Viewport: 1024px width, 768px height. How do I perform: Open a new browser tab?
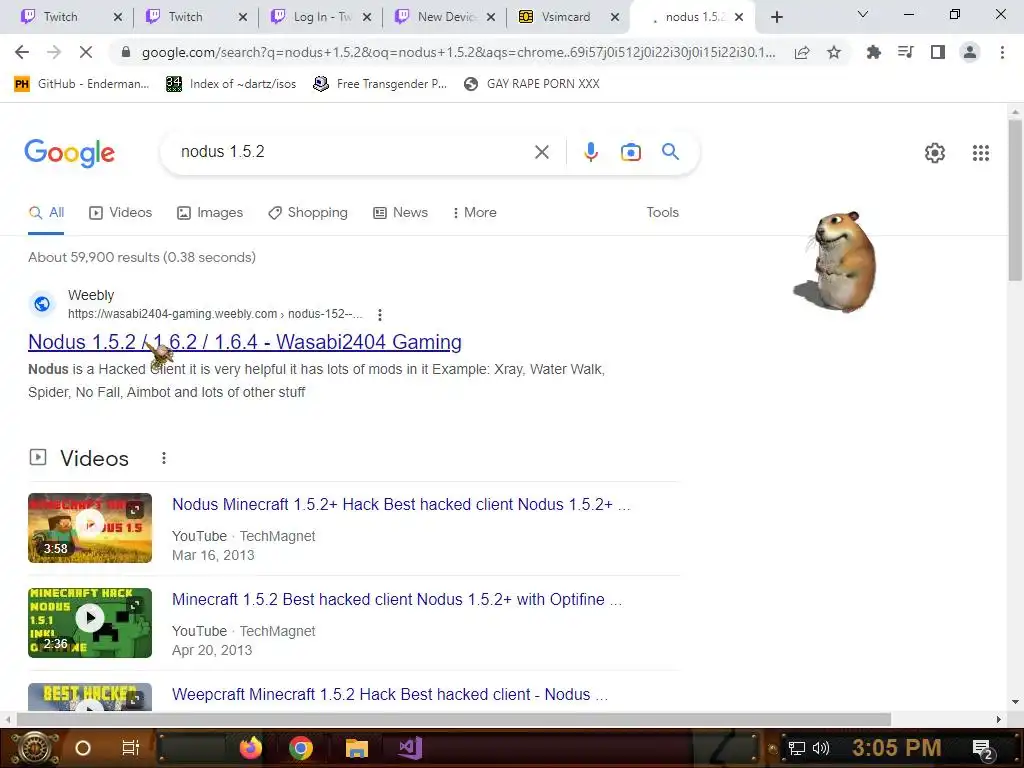(776, 17)
